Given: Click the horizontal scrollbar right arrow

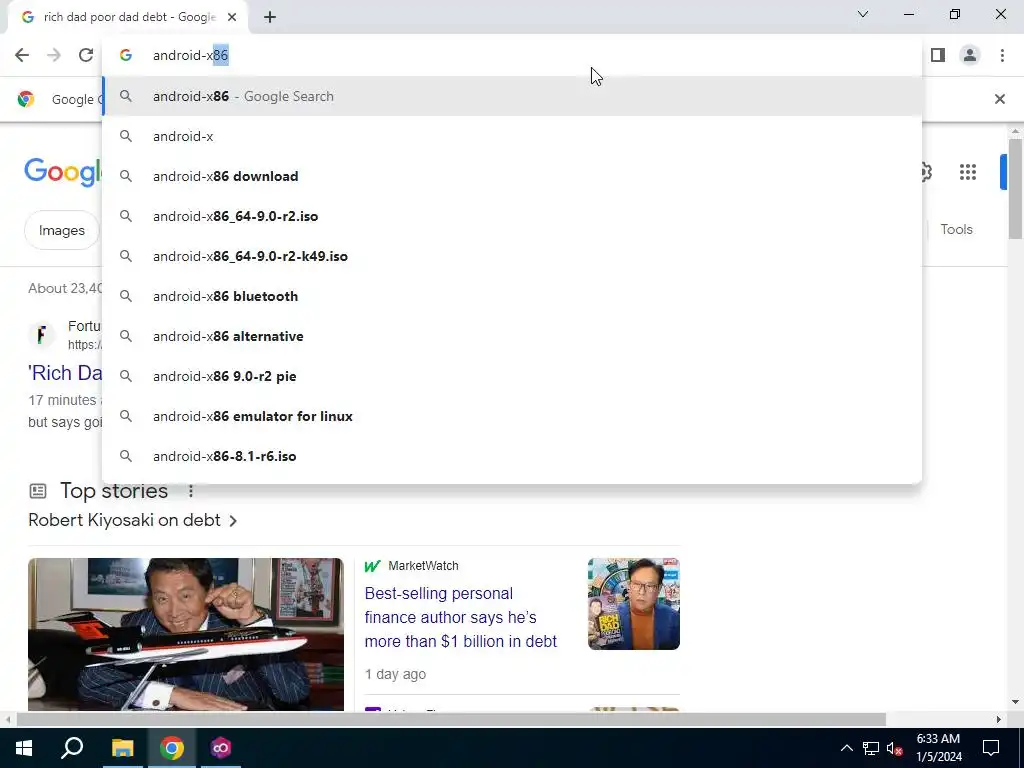Looking at the screenshot, I should [x=999, y=720].
